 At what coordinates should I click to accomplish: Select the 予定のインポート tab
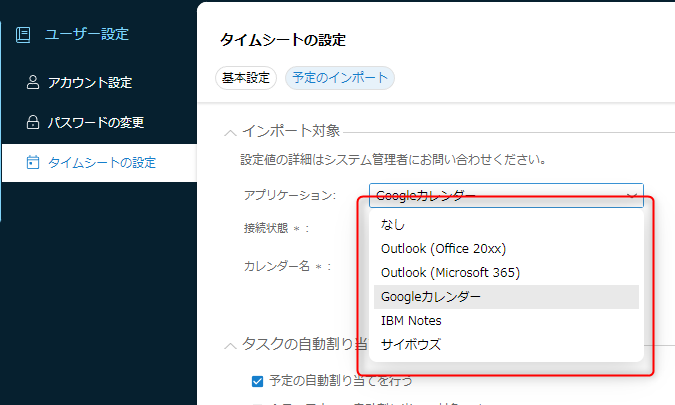pyautogui.click(x=339, y=78)
